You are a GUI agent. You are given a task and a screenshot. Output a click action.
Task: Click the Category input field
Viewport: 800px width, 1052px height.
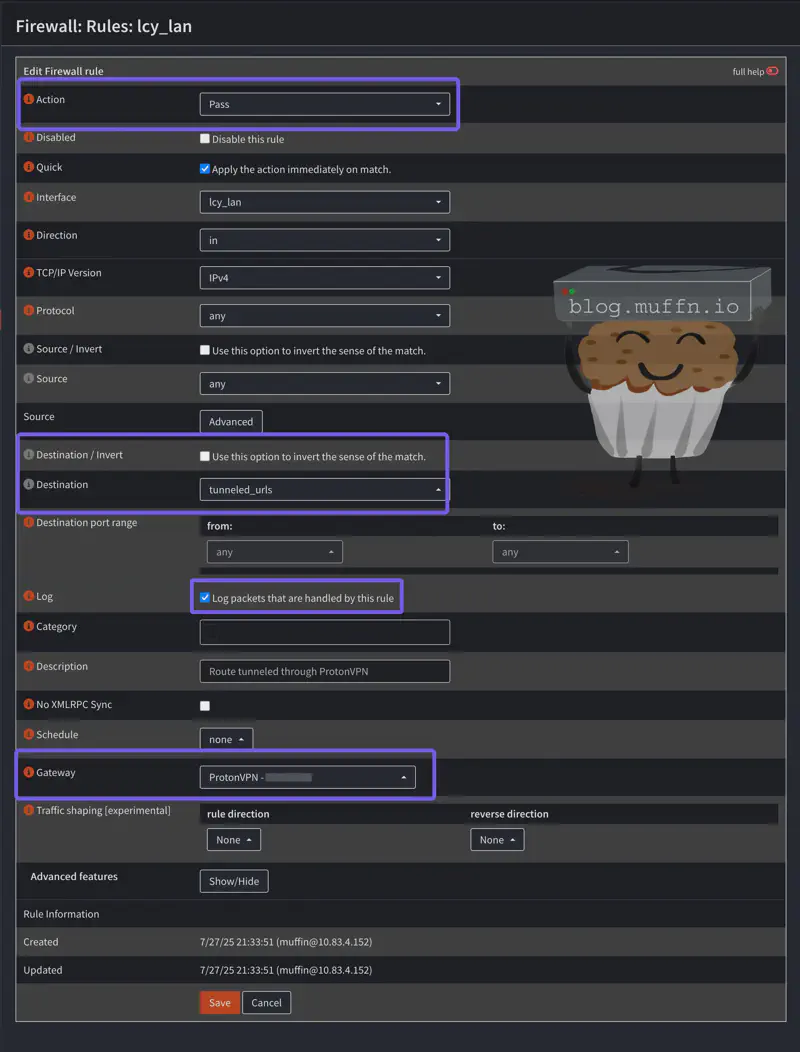click(x=324, y=632)
